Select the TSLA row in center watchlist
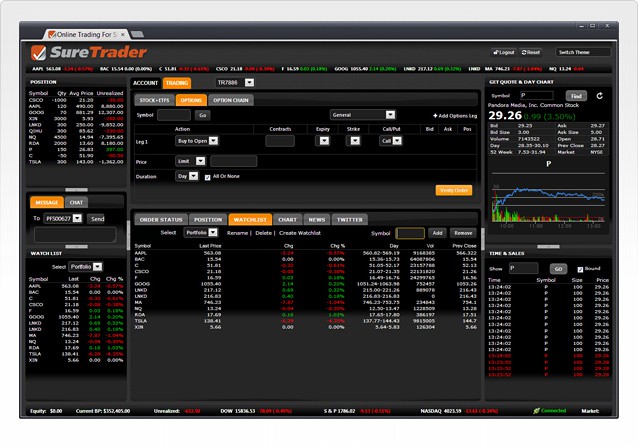 (x=305, y=321)
